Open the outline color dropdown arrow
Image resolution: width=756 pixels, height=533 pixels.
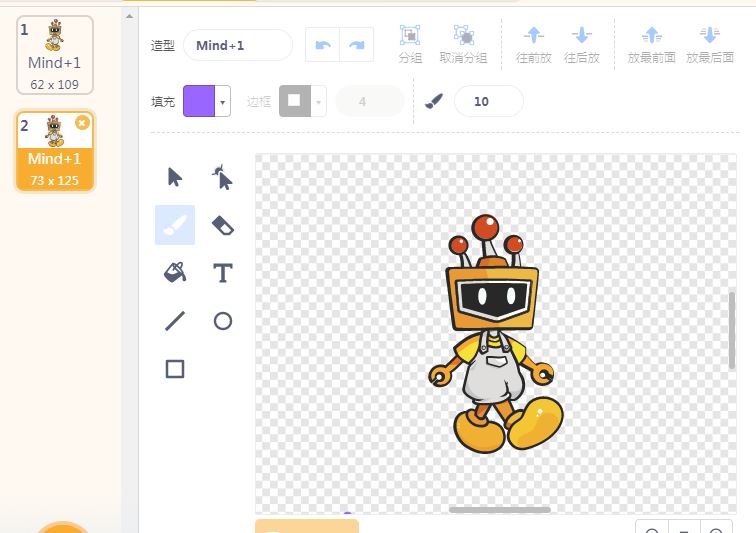pyautogui.click(x=318, y=101)
